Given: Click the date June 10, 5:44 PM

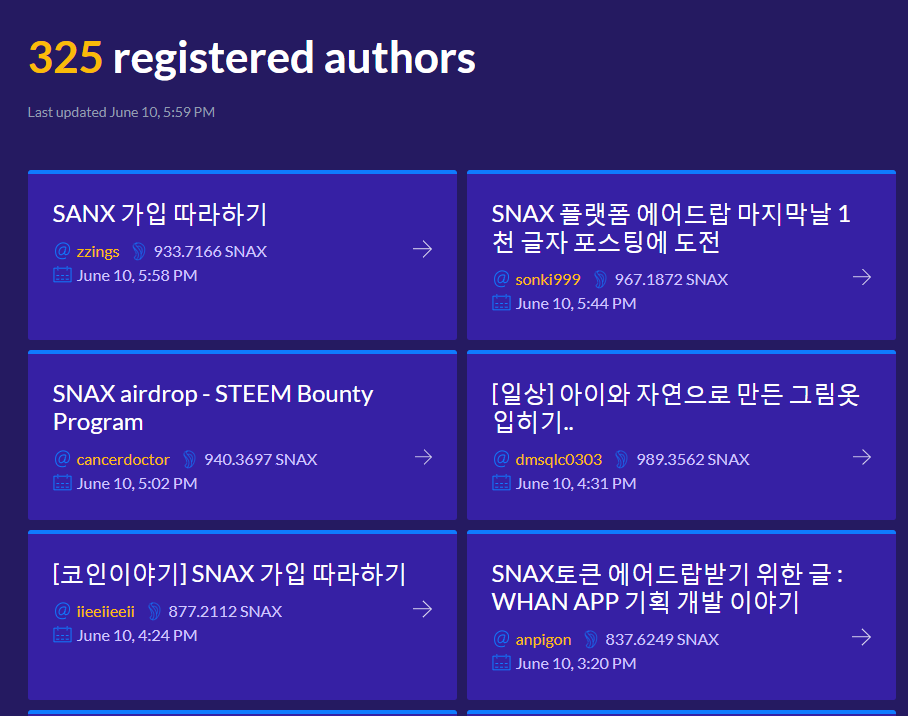Looking at the screenshot, I should click(576, 303).
